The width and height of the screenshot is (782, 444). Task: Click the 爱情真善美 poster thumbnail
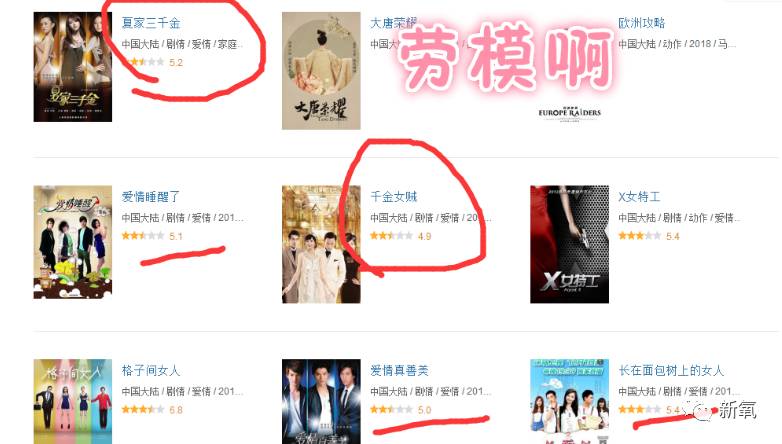(x=321, y=402)
